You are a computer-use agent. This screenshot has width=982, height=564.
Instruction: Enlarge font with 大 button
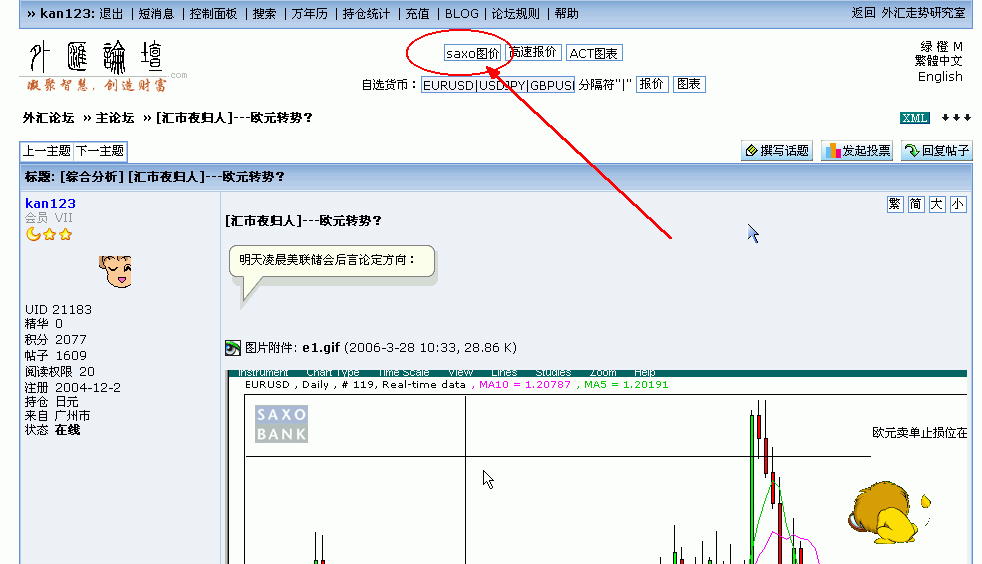click(936, 204)
